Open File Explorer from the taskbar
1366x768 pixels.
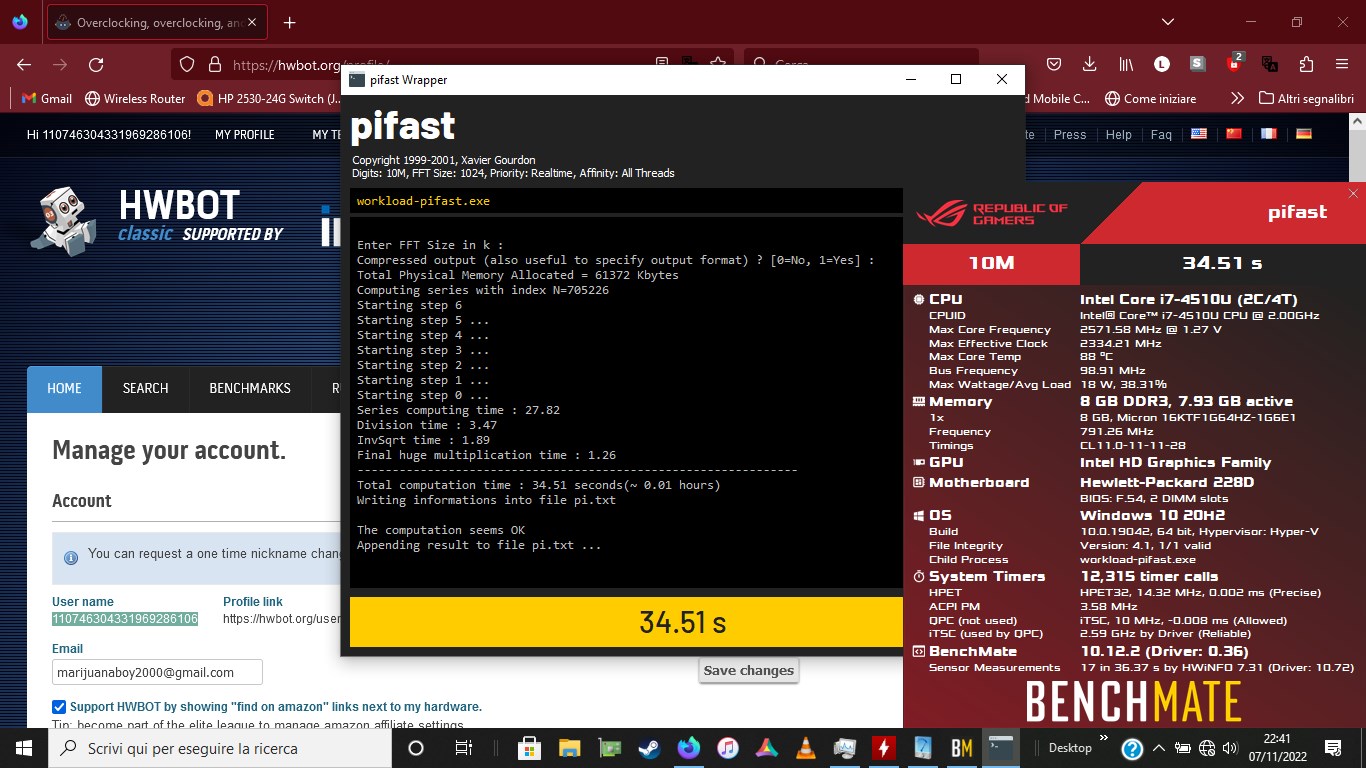570,748
